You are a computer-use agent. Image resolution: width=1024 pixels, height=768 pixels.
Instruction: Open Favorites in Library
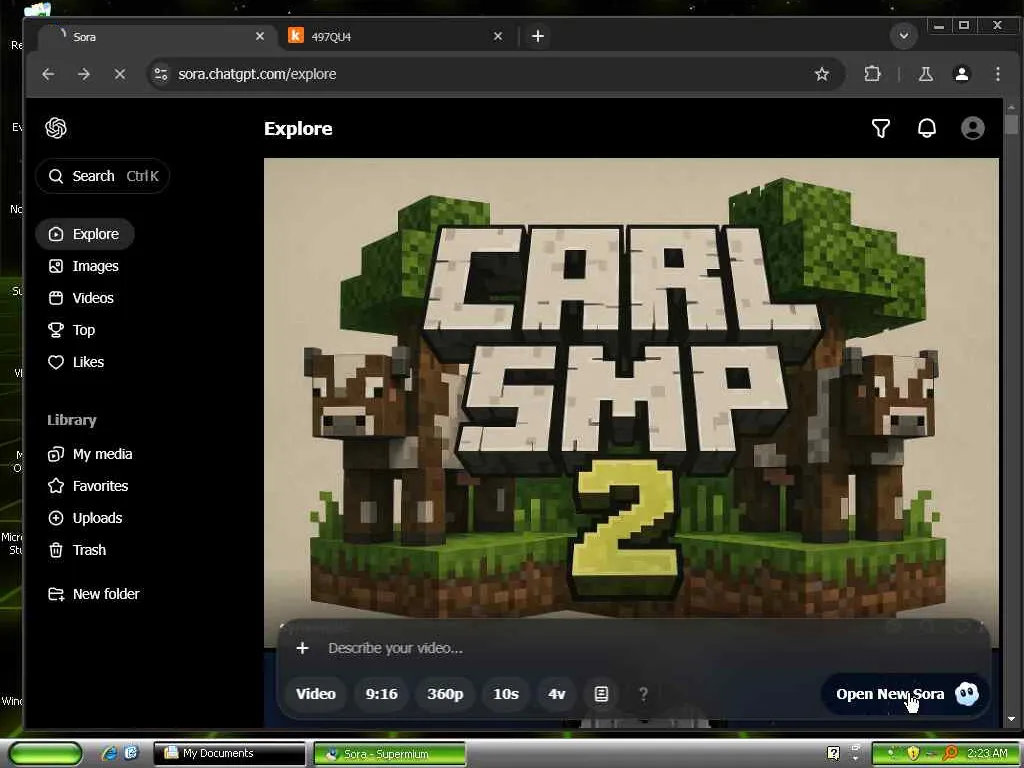88,486
